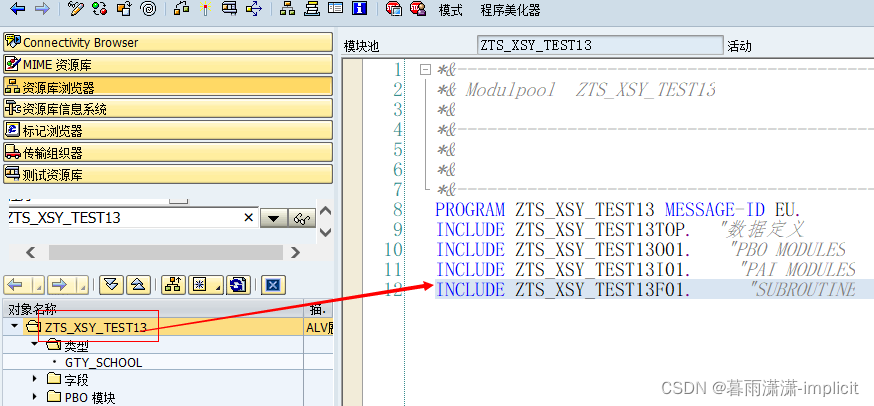
Task: Click the glasses Display button
Action: click(x=302, y=219)
